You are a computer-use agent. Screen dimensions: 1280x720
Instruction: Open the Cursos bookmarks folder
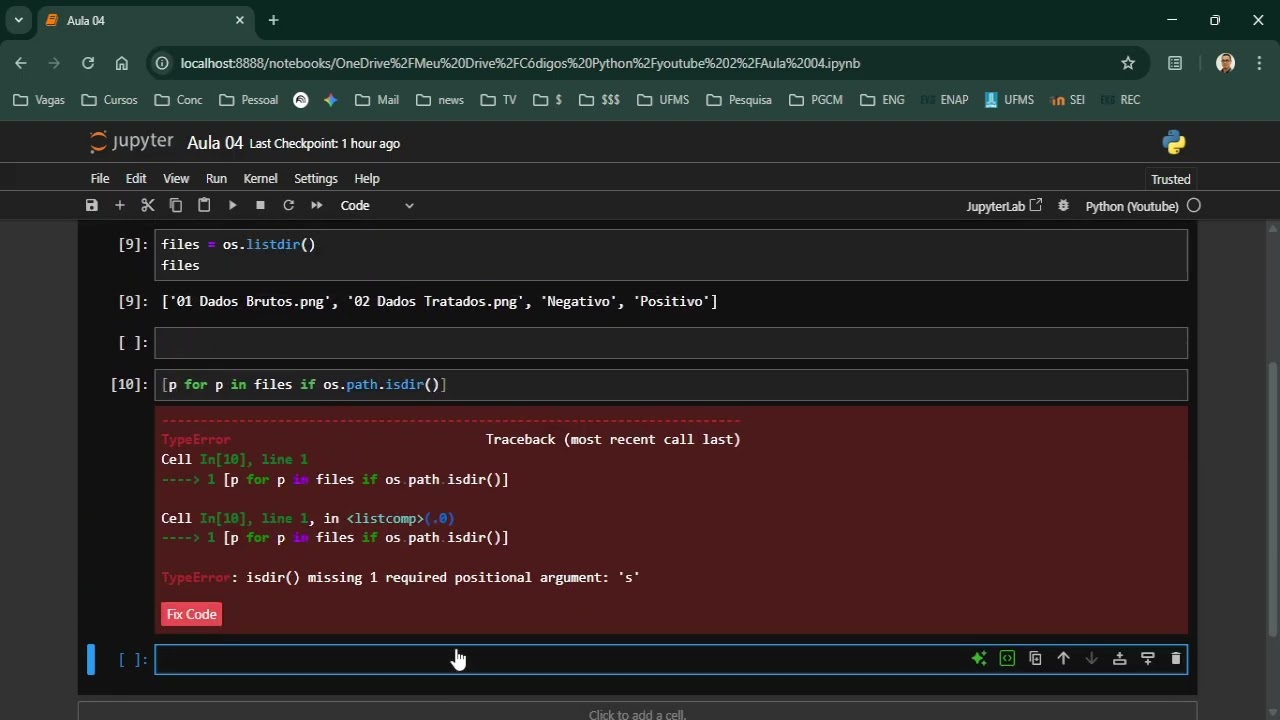click(109, 100)
